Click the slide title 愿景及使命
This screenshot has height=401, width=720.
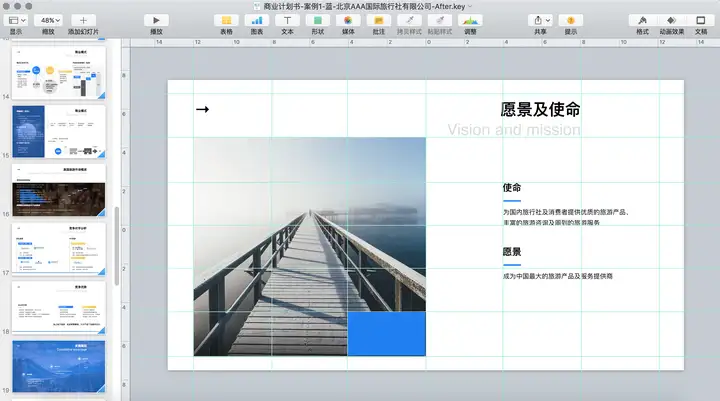tap(540, 109)
